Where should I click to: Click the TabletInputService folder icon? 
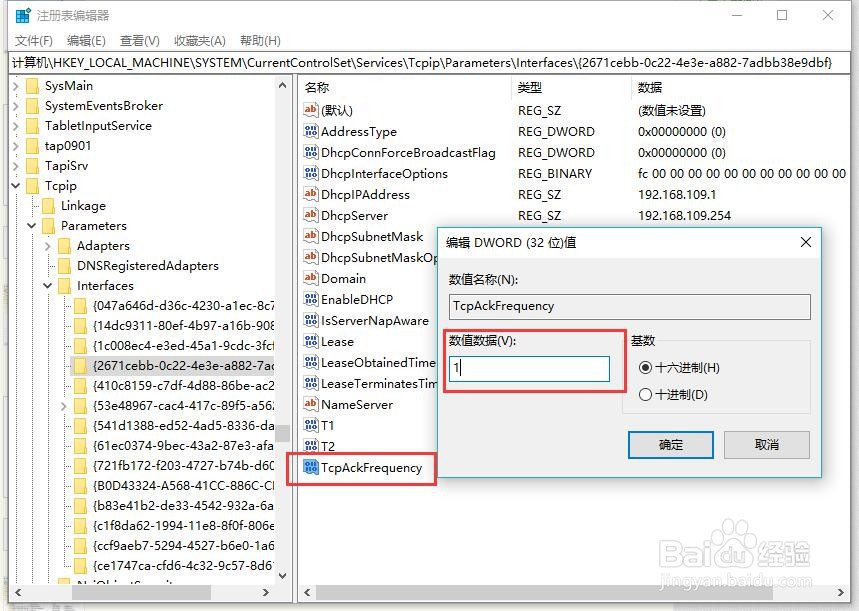[x=32, y=126]
